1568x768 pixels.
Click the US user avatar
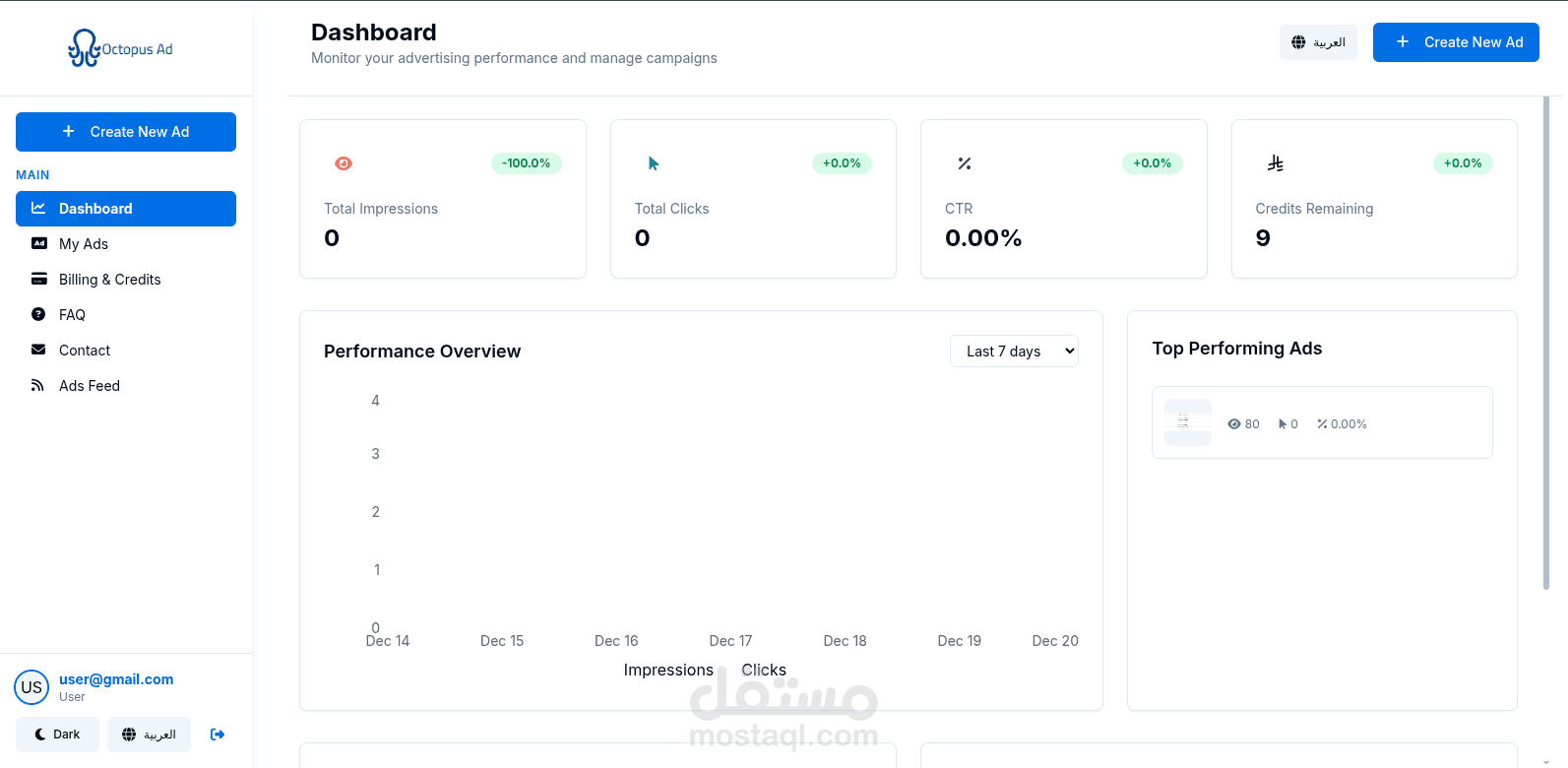click(31, 687)
